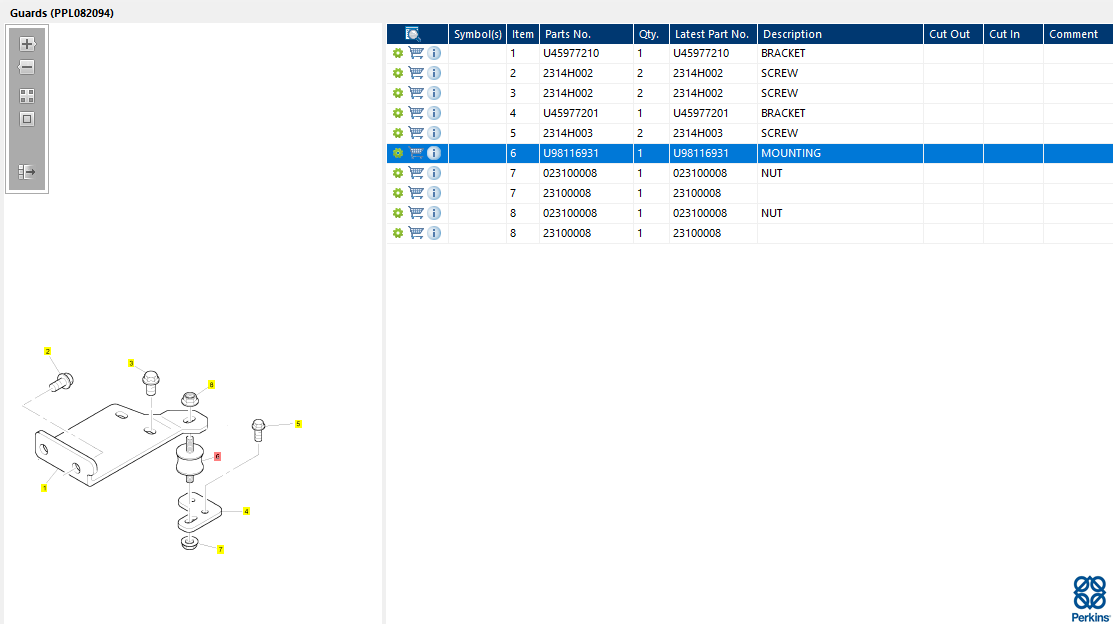Click gear icon for item 4 U45977201
The height and width of the screenshot is (624, 1113).
[x=398, y=113]
